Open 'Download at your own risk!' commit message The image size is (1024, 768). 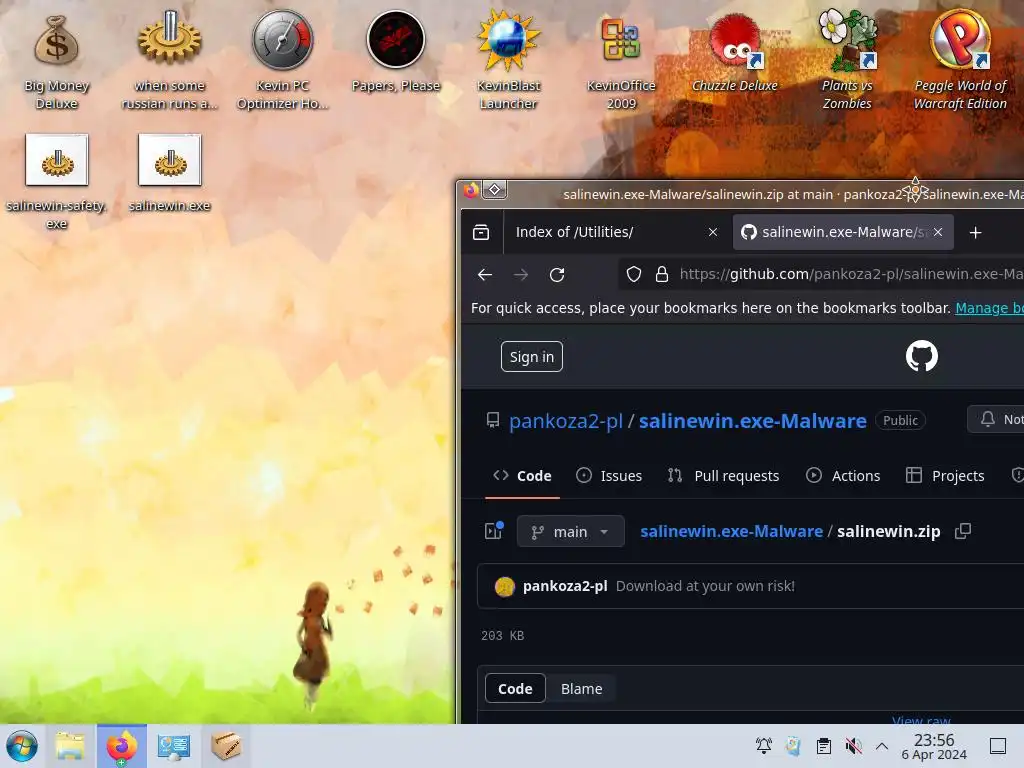[x=705, y=586]
